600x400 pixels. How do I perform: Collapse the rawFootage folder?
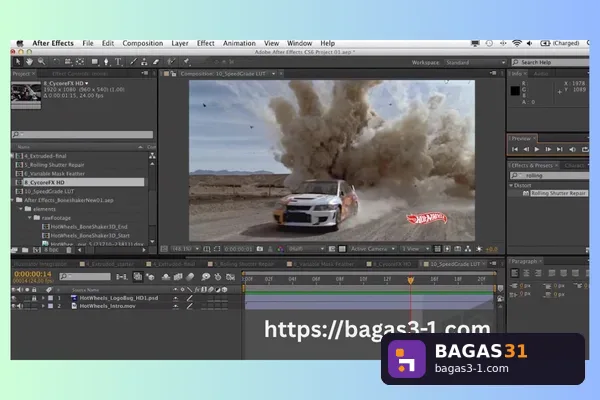click(x=30, y=218)
